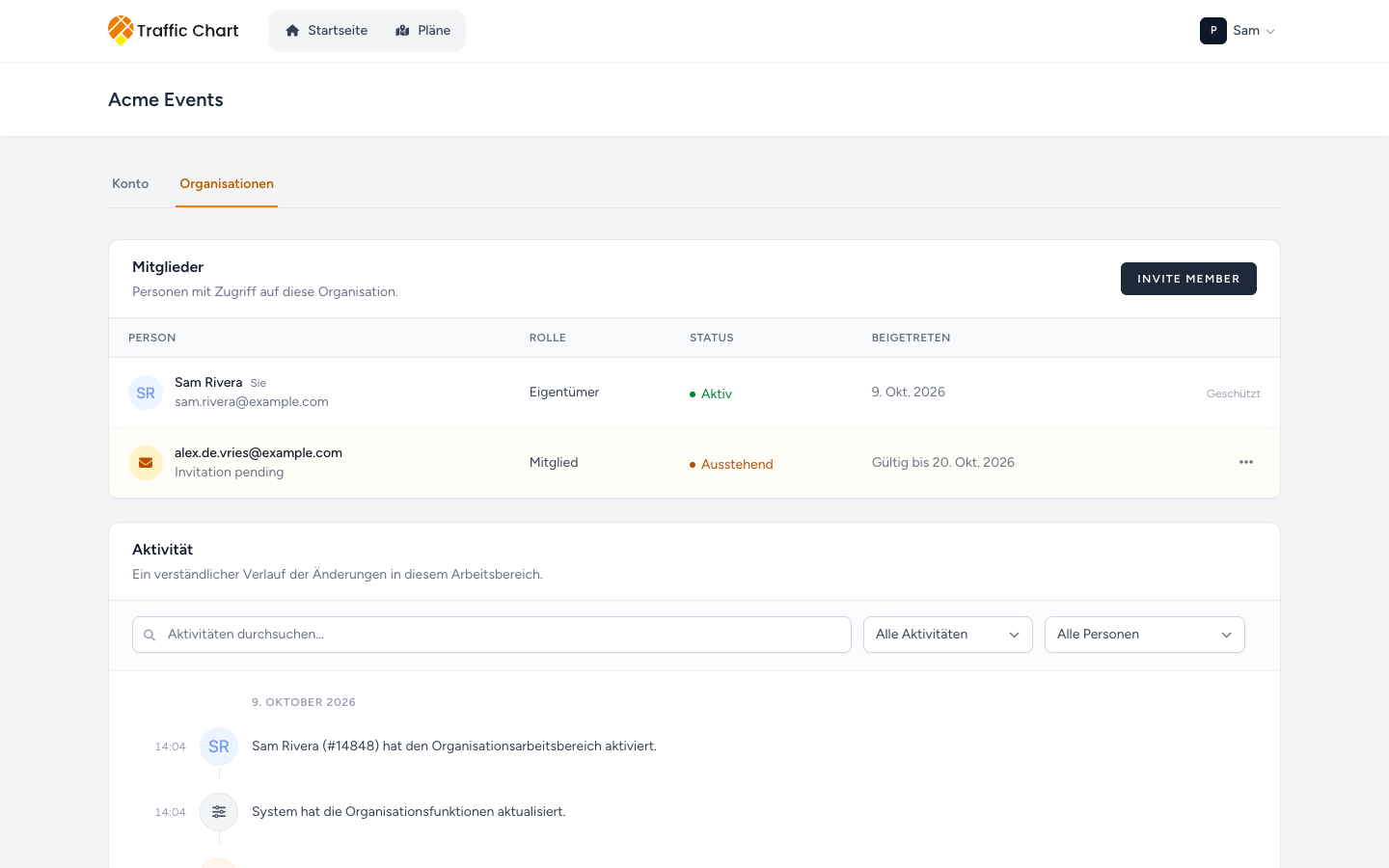Click the joined date 9. Okt. 2026
This screenshot has height=868, width=1389.
[x=909, y=393]
